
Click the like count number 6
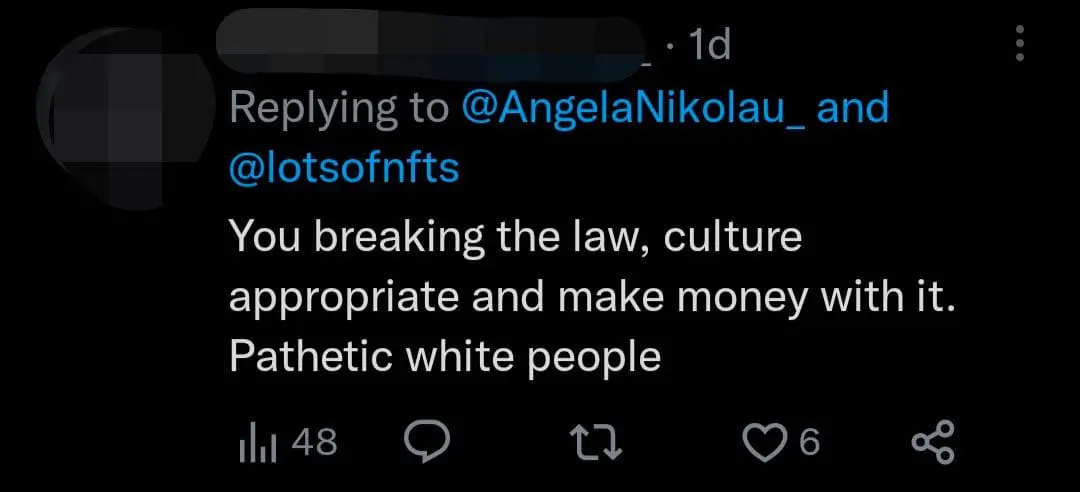point(809,441)
